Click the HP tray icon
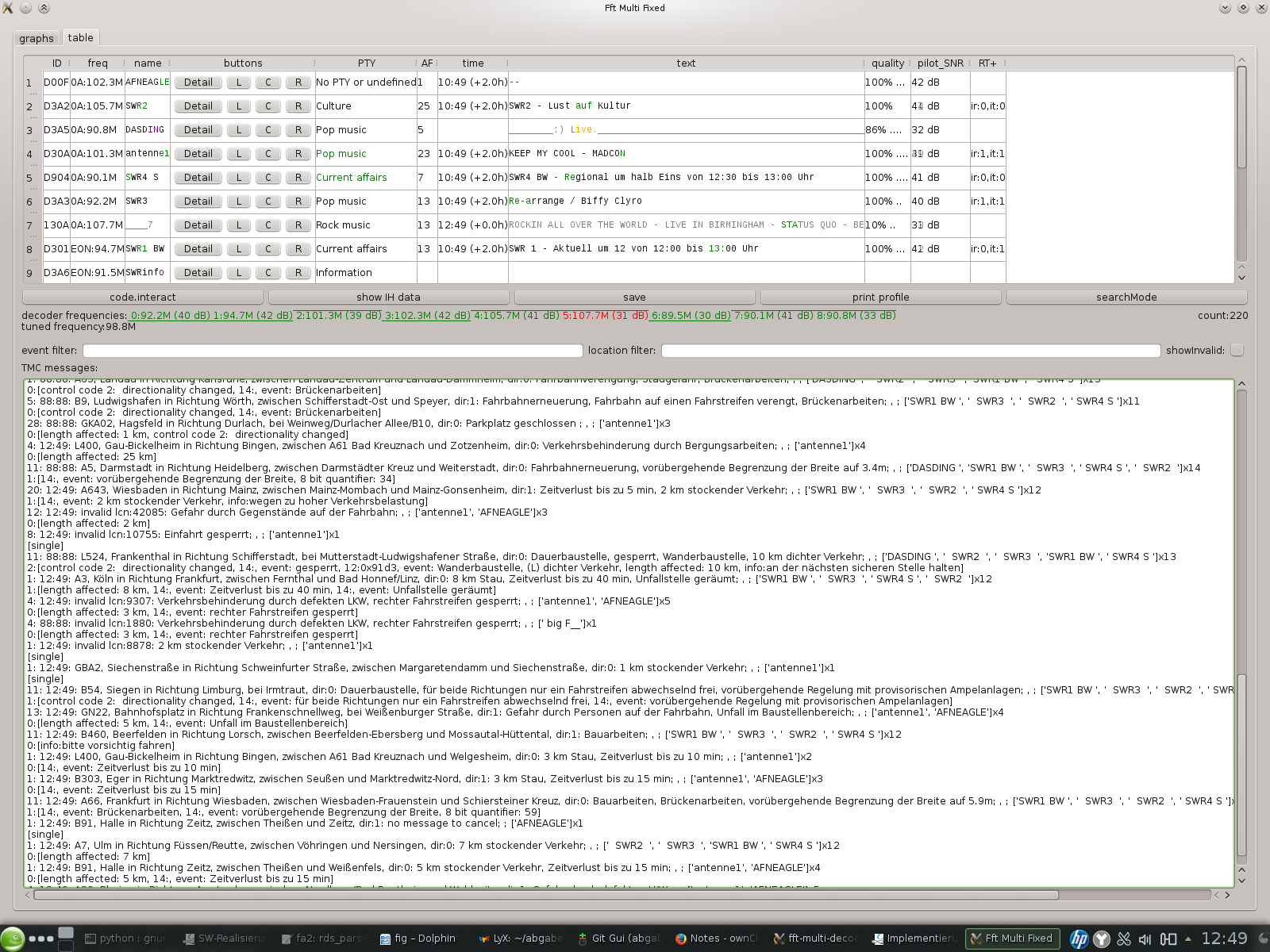The image size is (1270, 952). tap(1079, 939)
